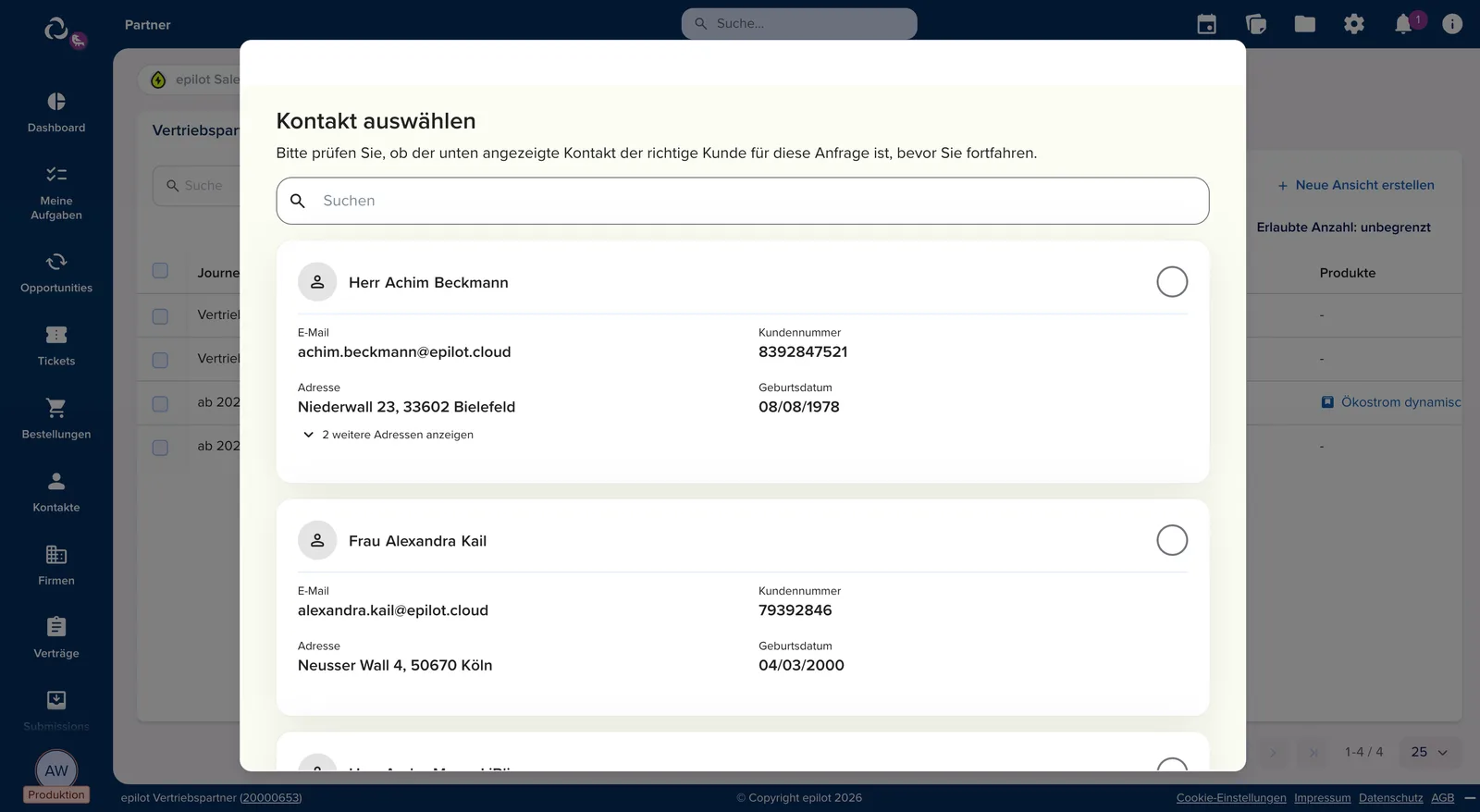Open the info icon in top bar
Viewport: 1480px width, 812px height.
(x=1452, y=24)
